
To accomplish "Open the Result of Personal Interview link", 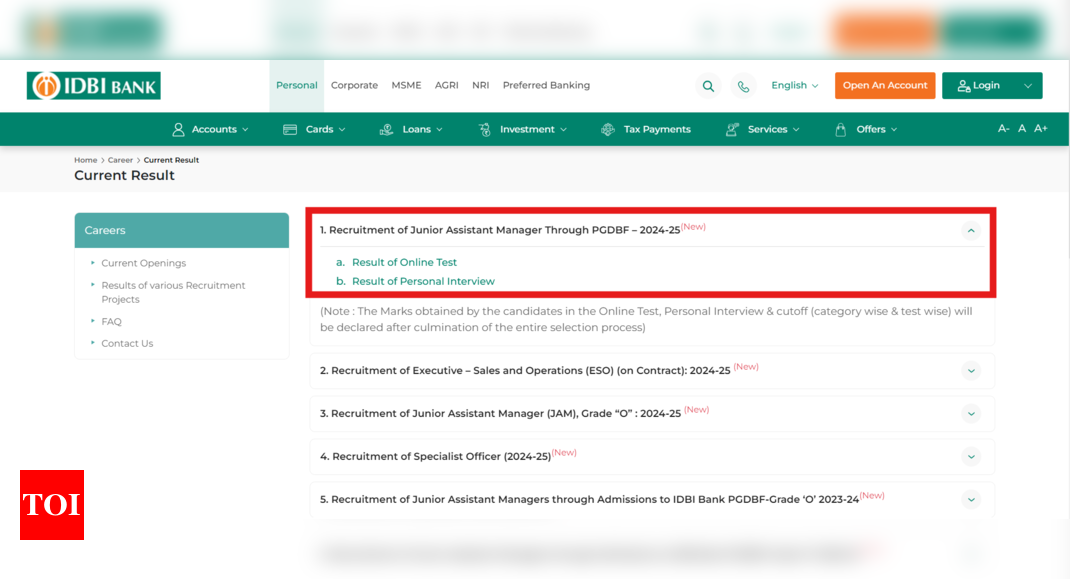I will (x=423, y=281).
